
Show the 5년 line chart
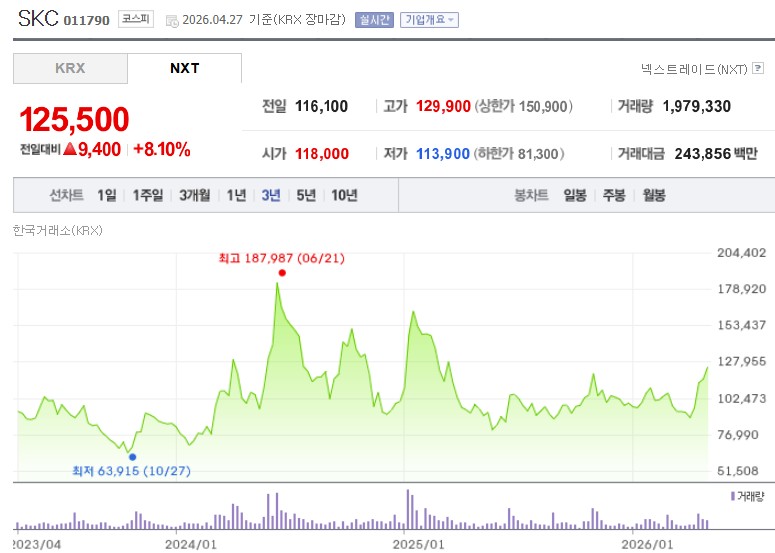(306, 195)
